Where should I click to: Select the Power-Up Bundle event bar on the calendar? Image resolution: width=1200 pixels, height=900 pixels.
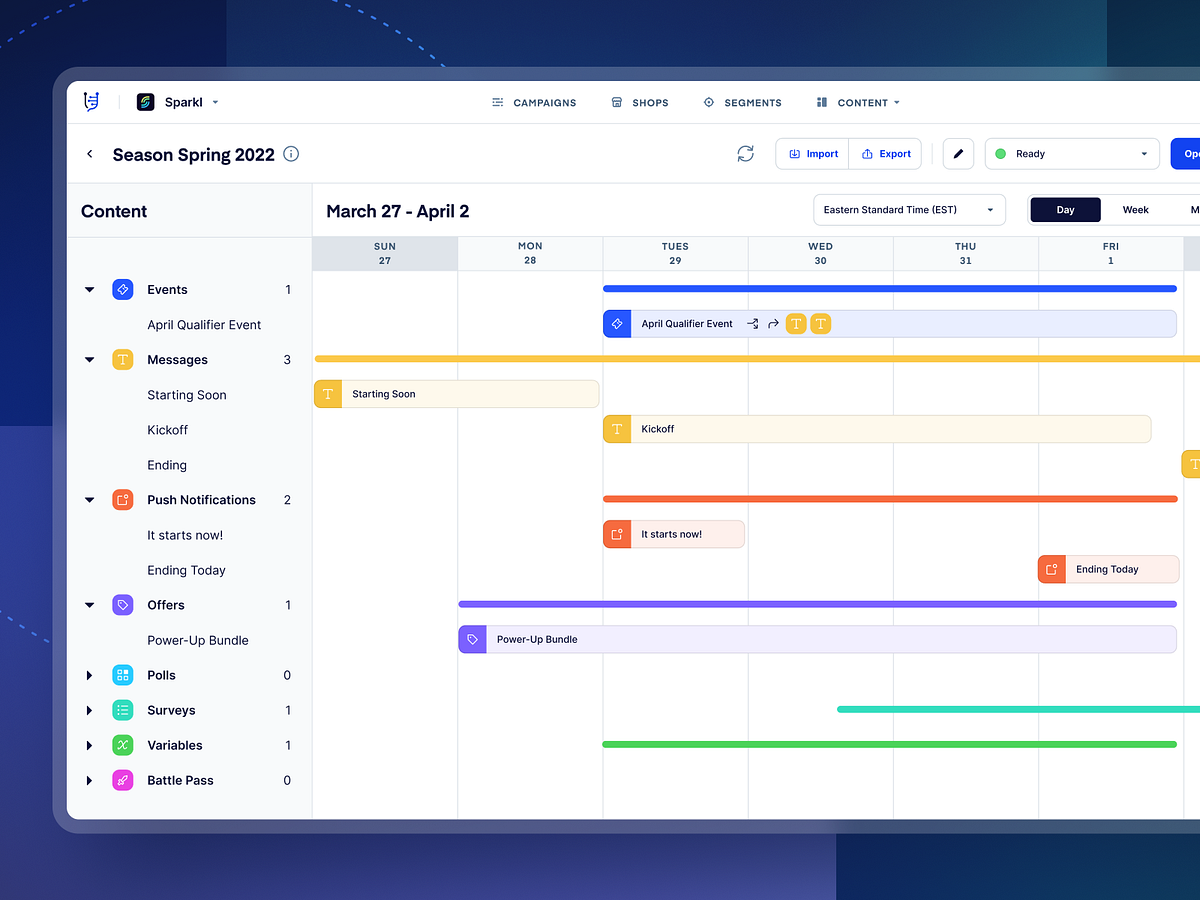point(700,639)
